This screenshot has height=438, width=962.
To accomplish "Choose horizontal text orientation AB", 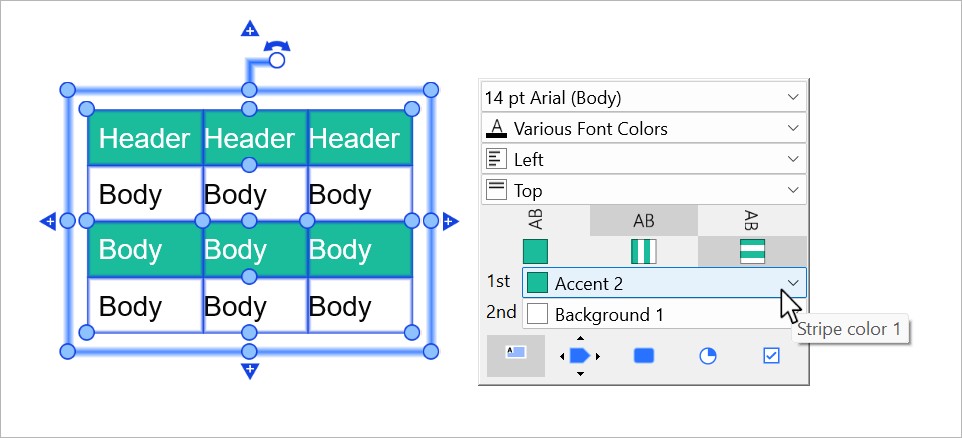I will pyautogui.click(x=643, y=220).
